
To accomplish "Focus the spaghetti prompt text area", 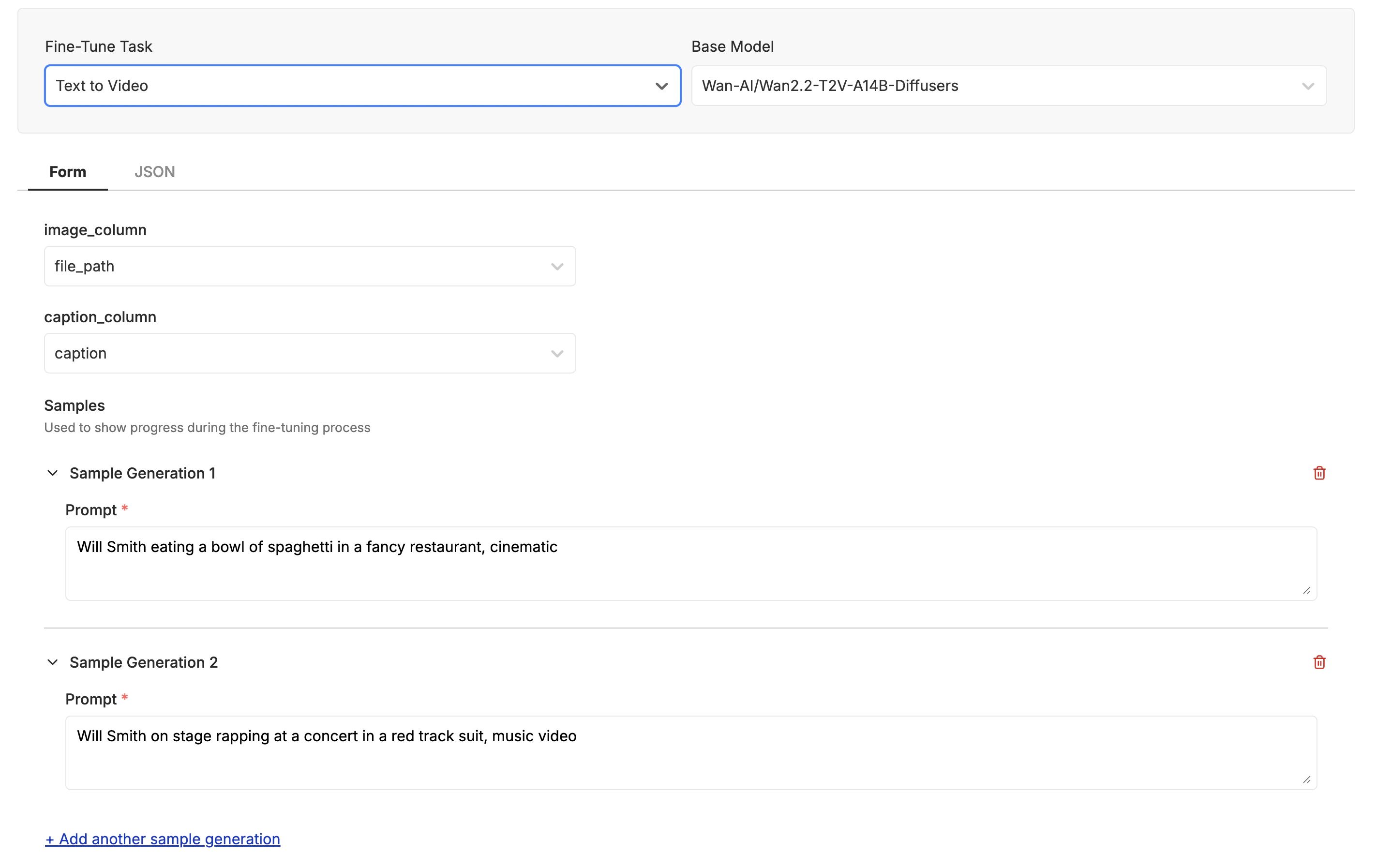I will tap(690, 563).
